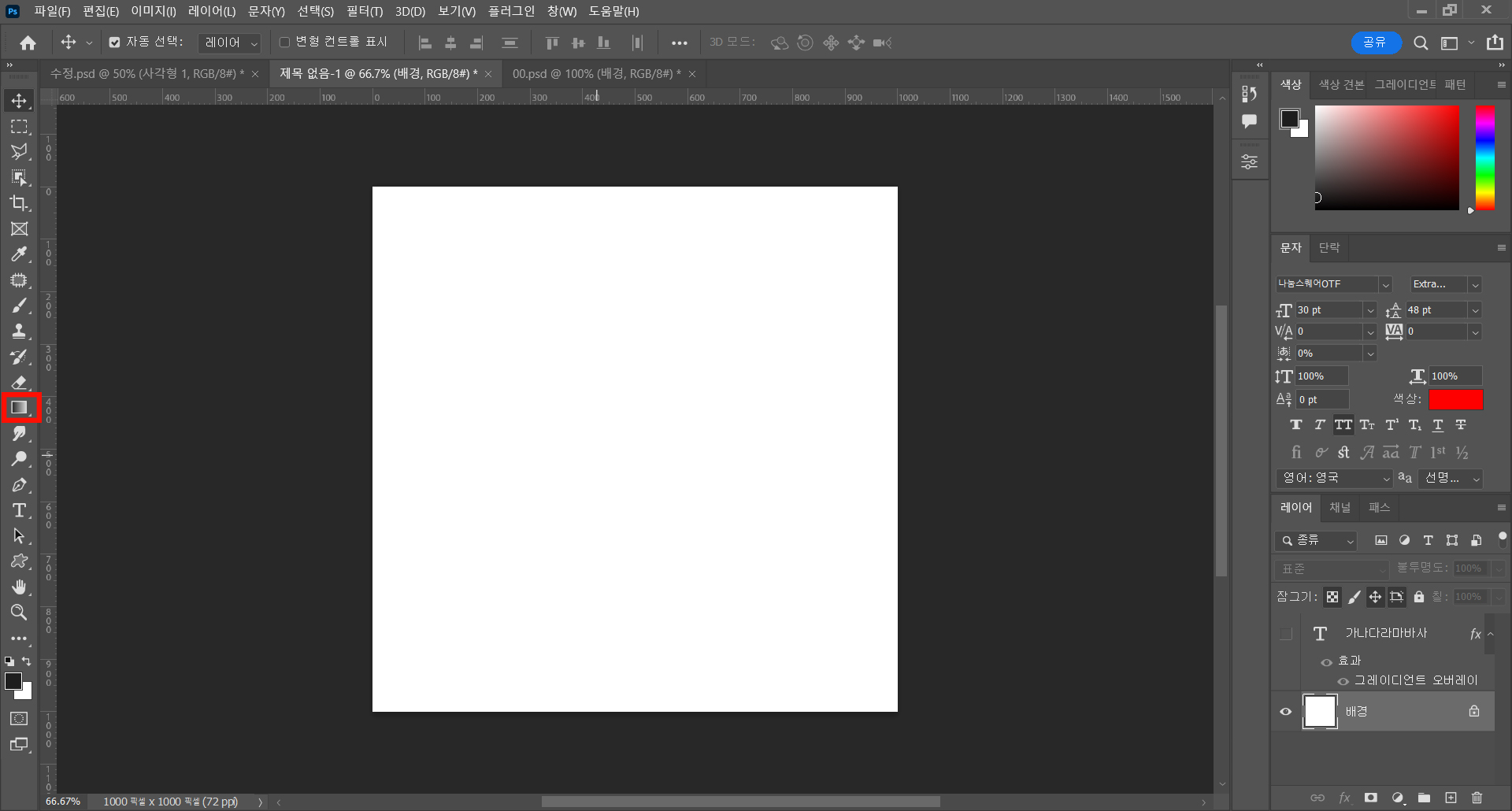Select the Hand tool
Screen dimensions: 1512x811
(20, 587)
